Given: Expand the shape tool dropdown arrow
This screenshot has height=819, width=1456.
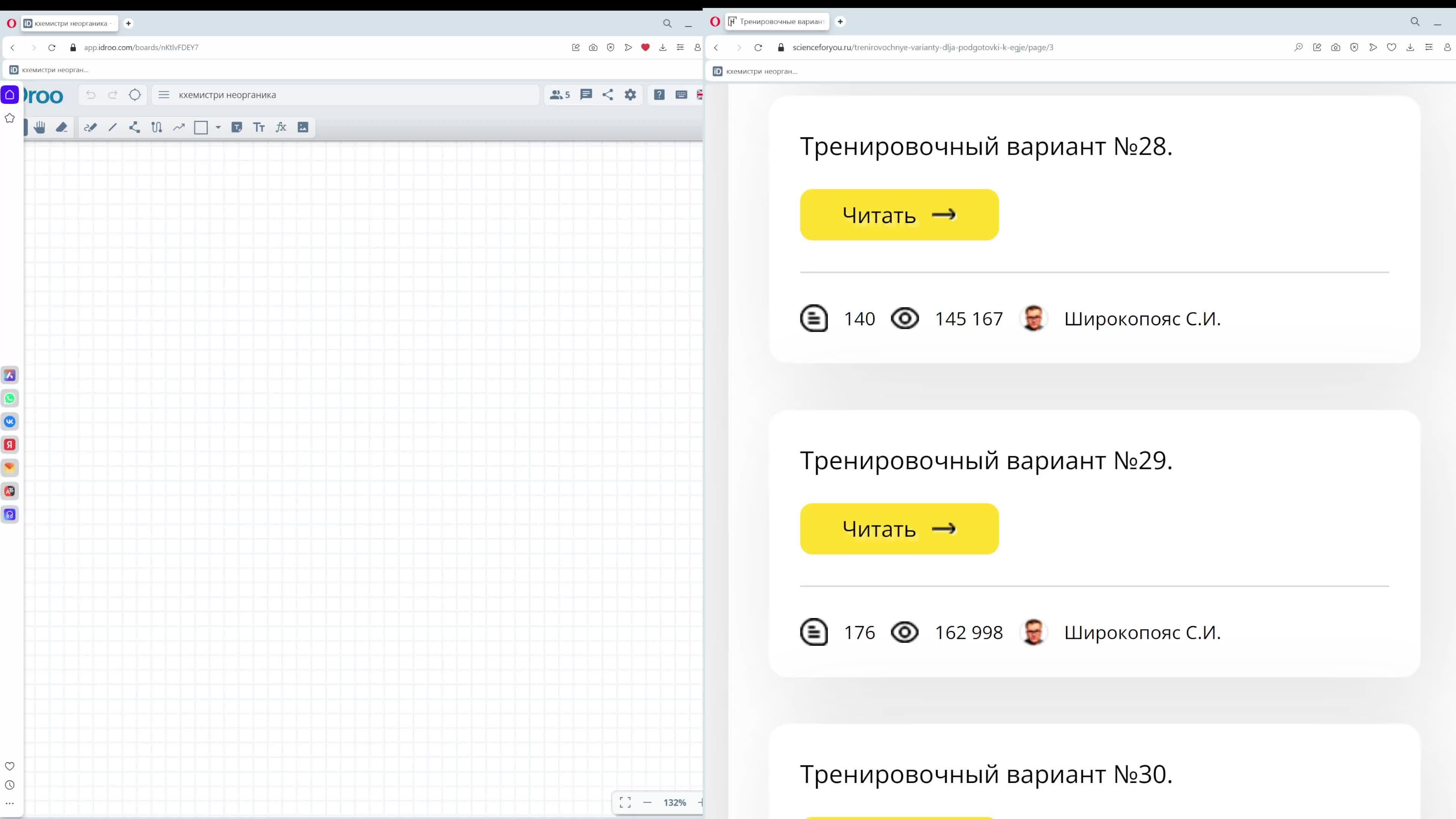Looking at the screenshot, I should (x=218, y=127).
